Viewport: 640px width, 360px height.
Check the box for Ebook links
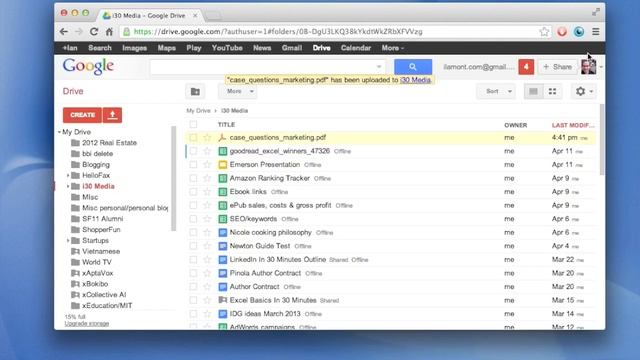[x=193, y=192]
